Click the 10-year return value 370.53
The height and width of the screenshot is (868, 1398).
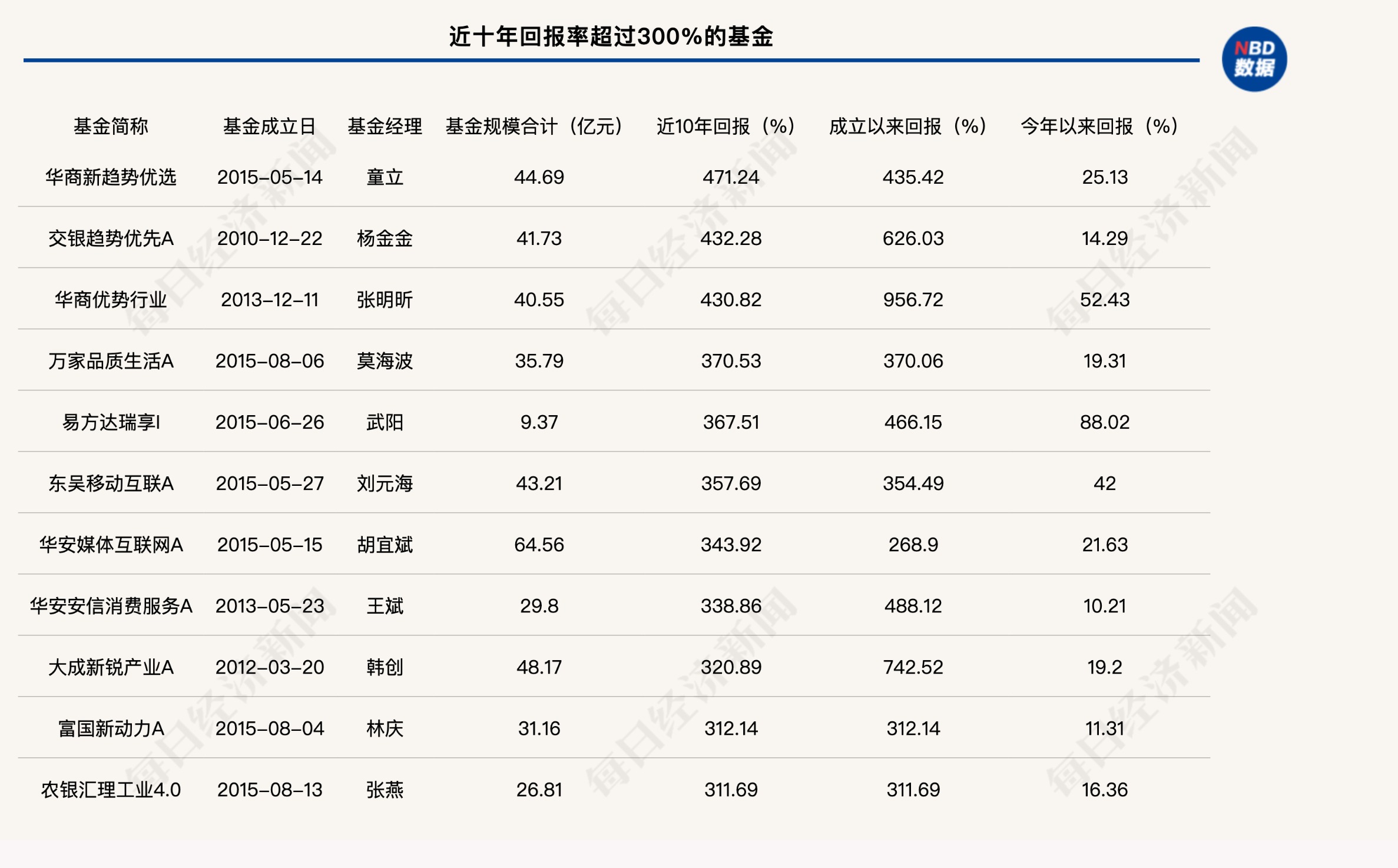[x=731, y=361]
